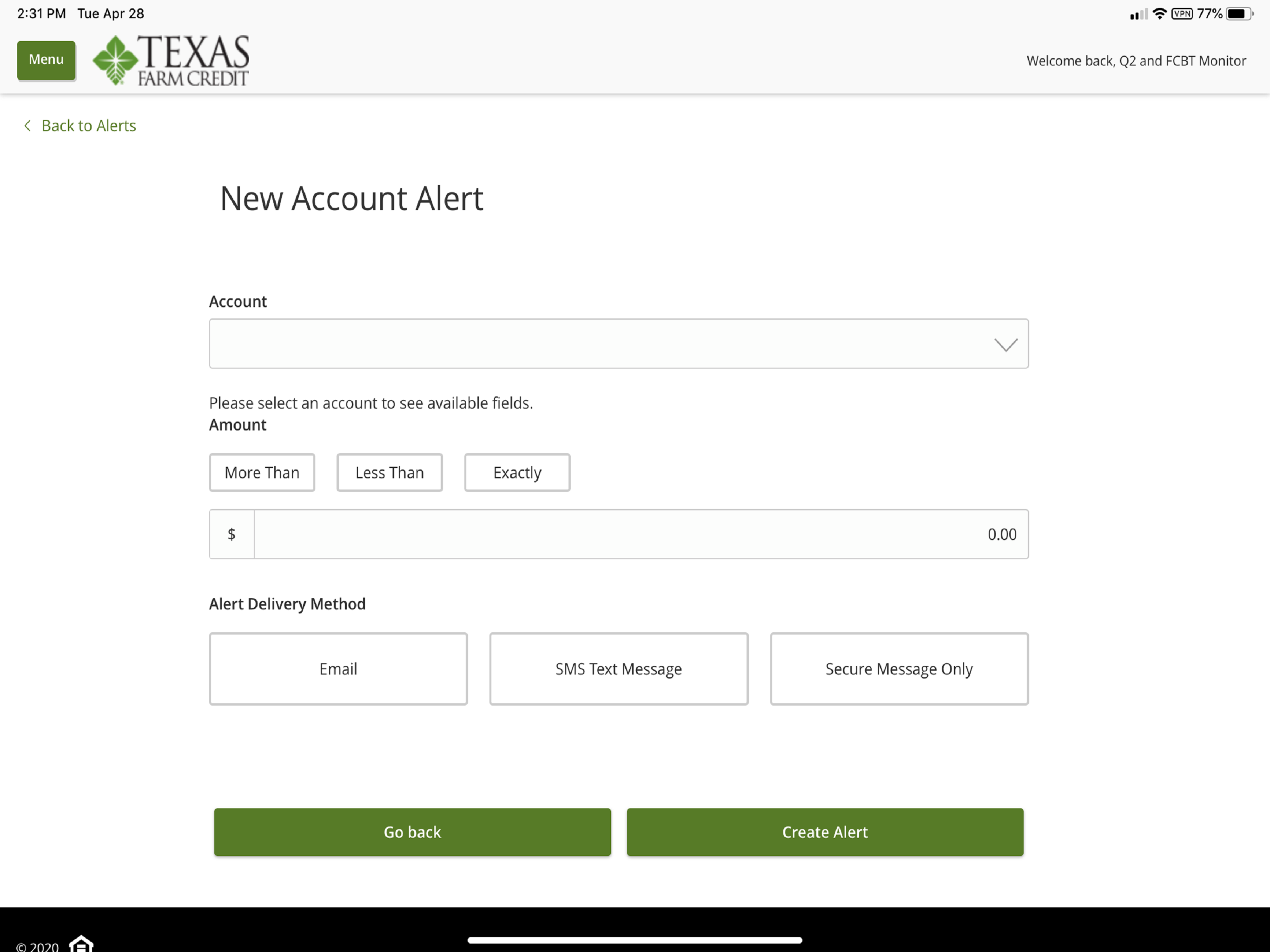The height and width of the screenshot is (952, 1270).
Task: Click the Wi-Fi icon in status bar
Action: [1159, 13]
